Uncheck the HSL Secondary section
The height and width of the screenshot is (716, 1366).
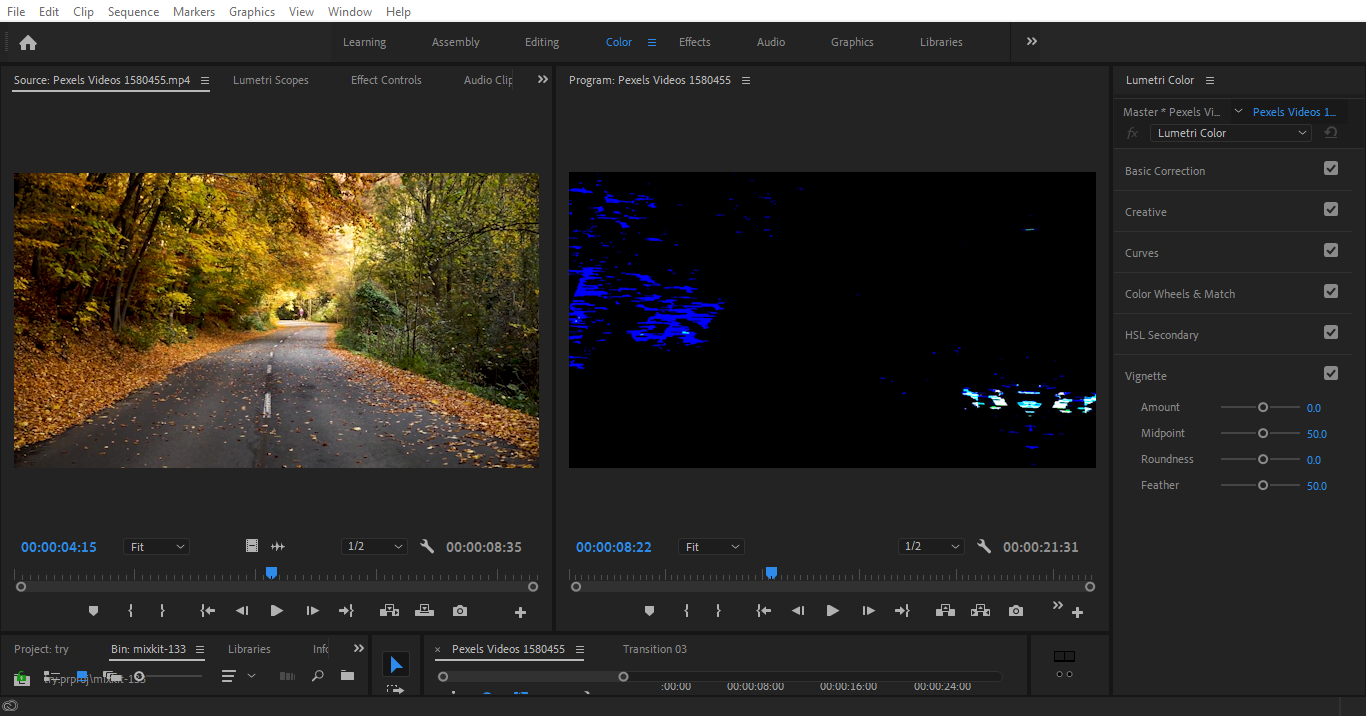click(x=1331, y=333)
